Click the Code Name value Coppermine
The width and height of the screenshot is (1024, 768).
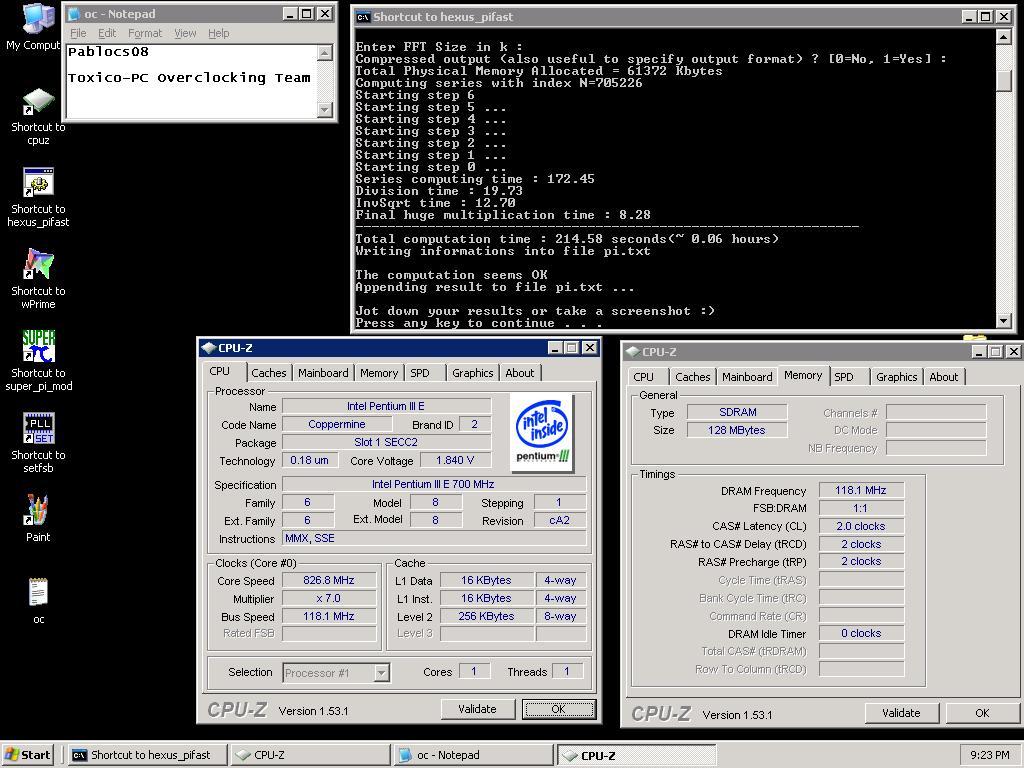click(x=337, y=424)
